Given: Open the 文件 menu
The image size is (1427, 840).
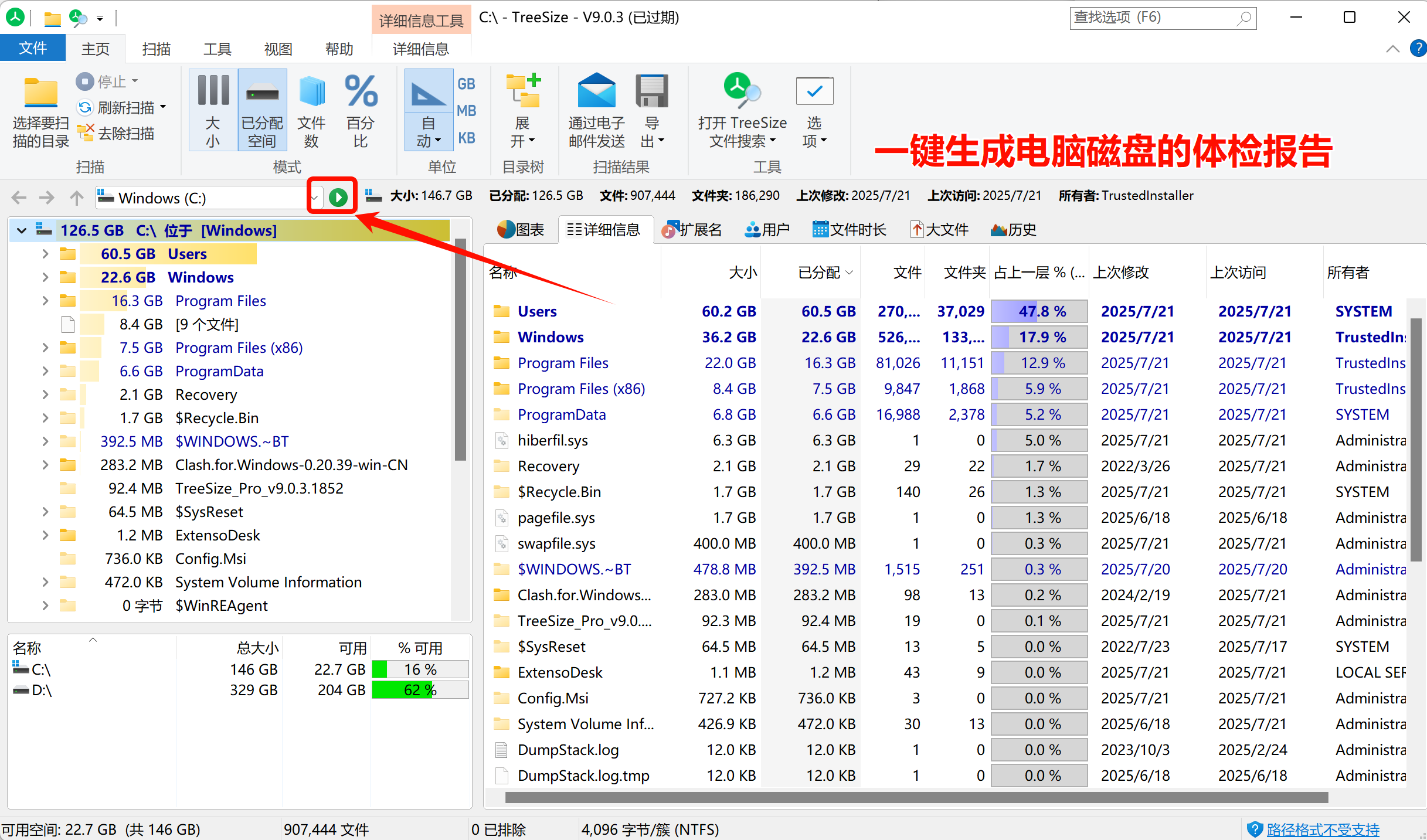Looking at the screenshot, I should click(x=33, y=48).
